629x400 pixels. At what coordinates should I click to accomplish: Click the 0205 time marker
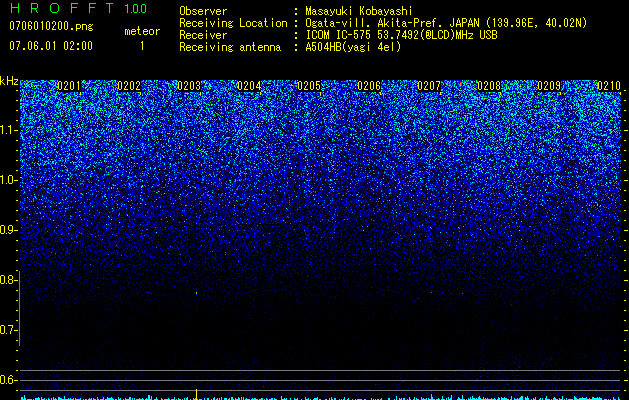click(309, 86)
